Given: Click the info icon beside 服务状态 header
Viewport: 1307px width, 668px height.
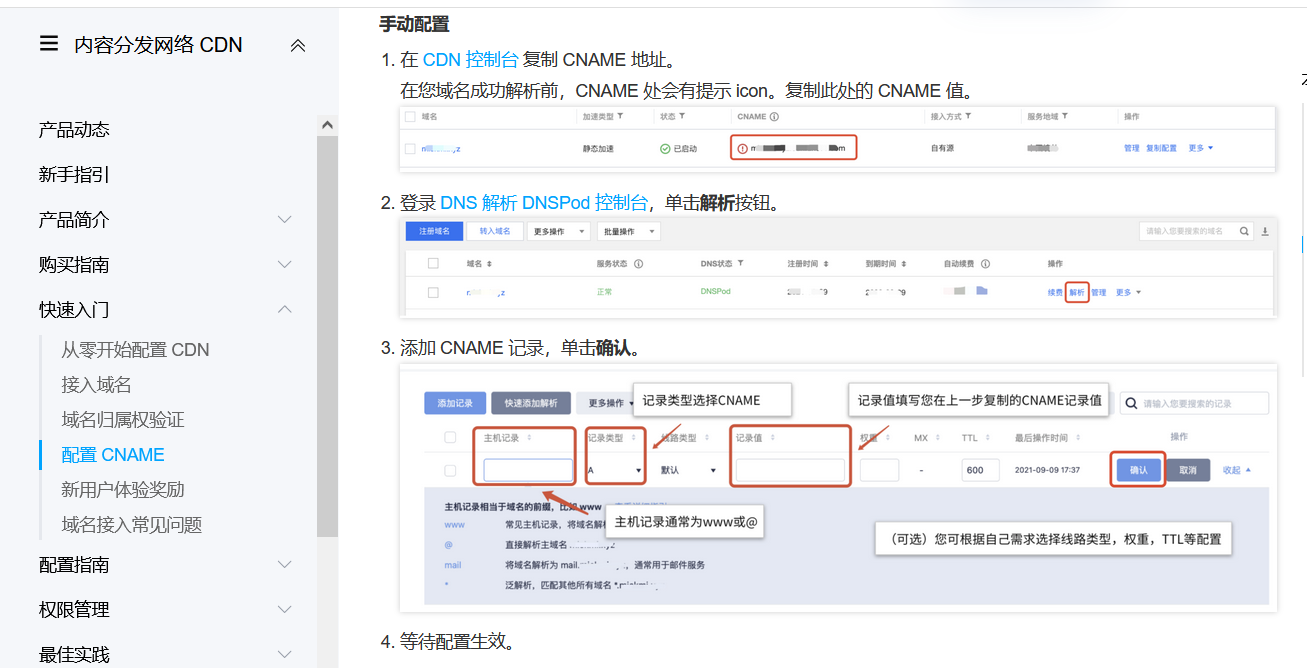Looking at the screenshot, I should (x=638, y=264).
